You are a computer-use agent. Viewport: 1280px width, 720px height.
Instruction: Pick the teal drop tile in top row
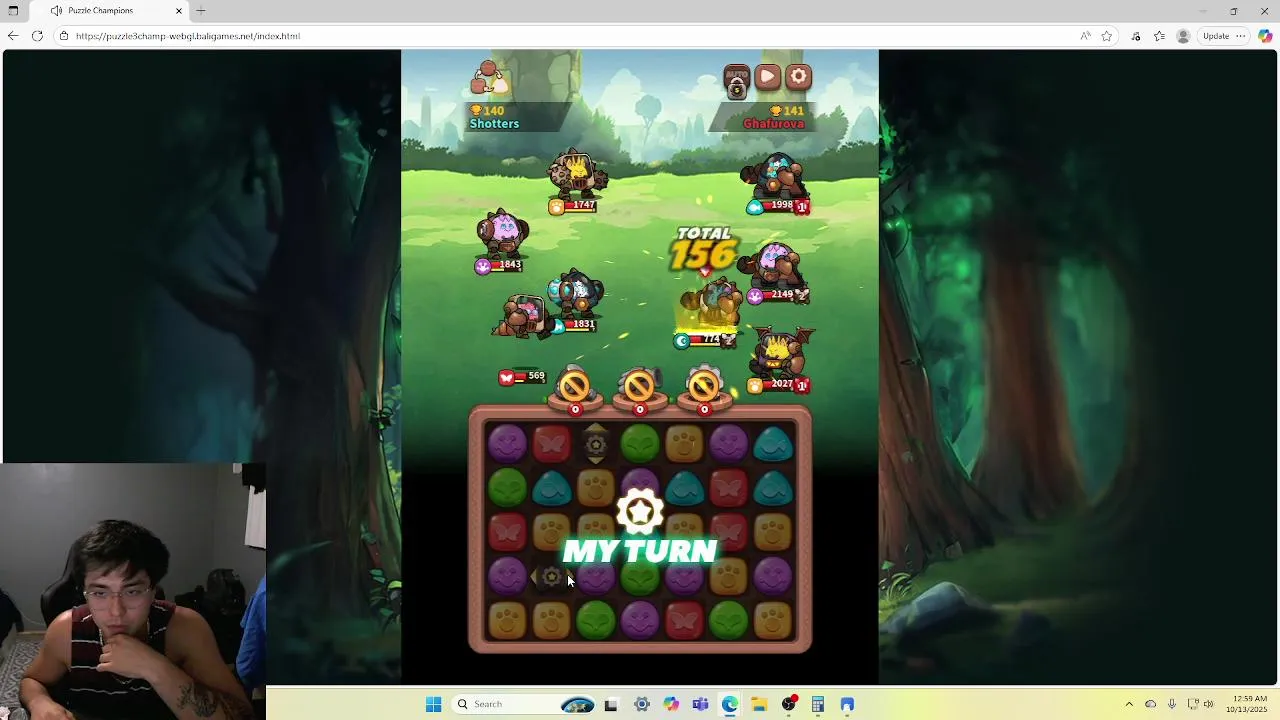pos(772,444)
